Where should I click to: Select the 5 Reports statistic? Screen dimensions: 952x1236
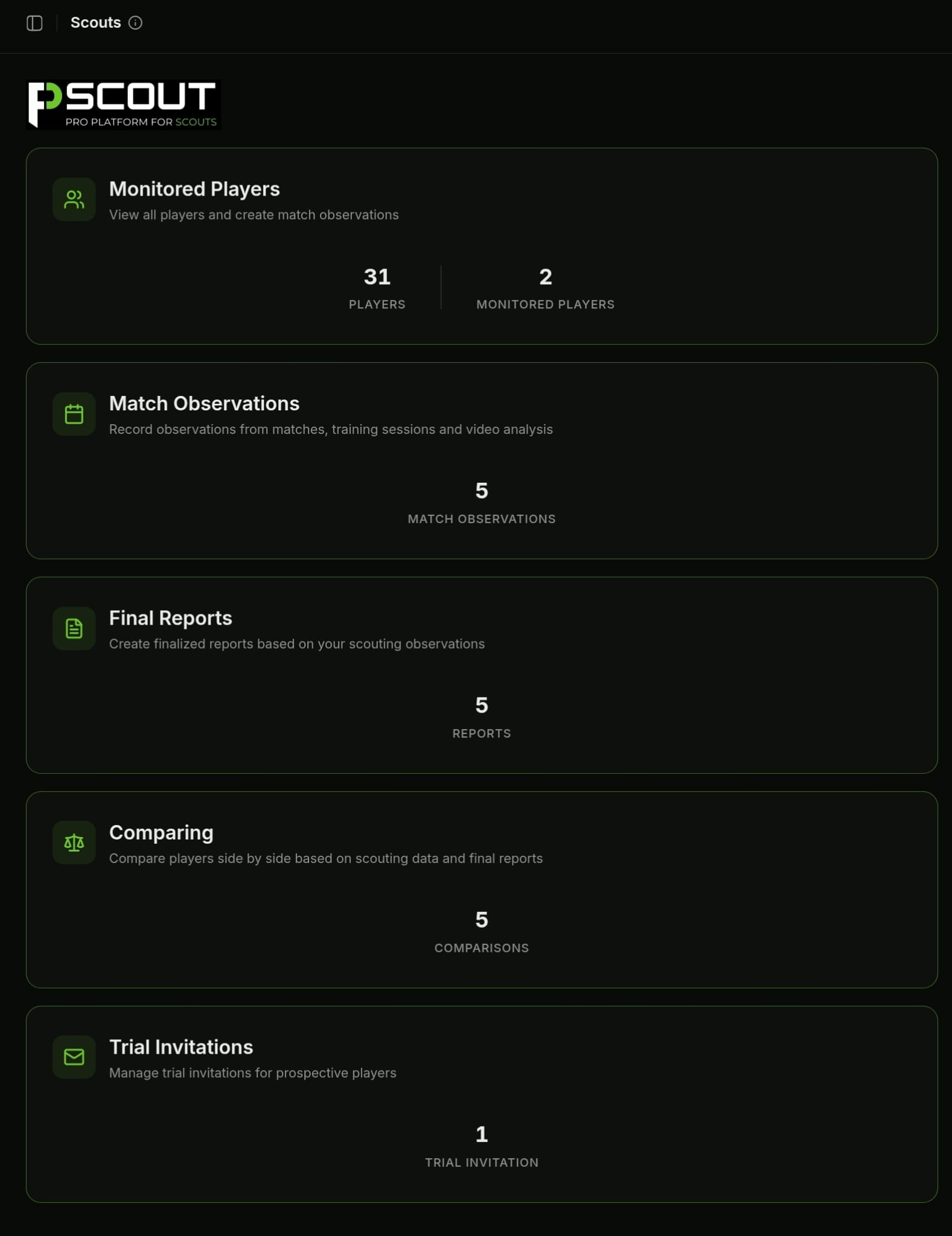481,706
